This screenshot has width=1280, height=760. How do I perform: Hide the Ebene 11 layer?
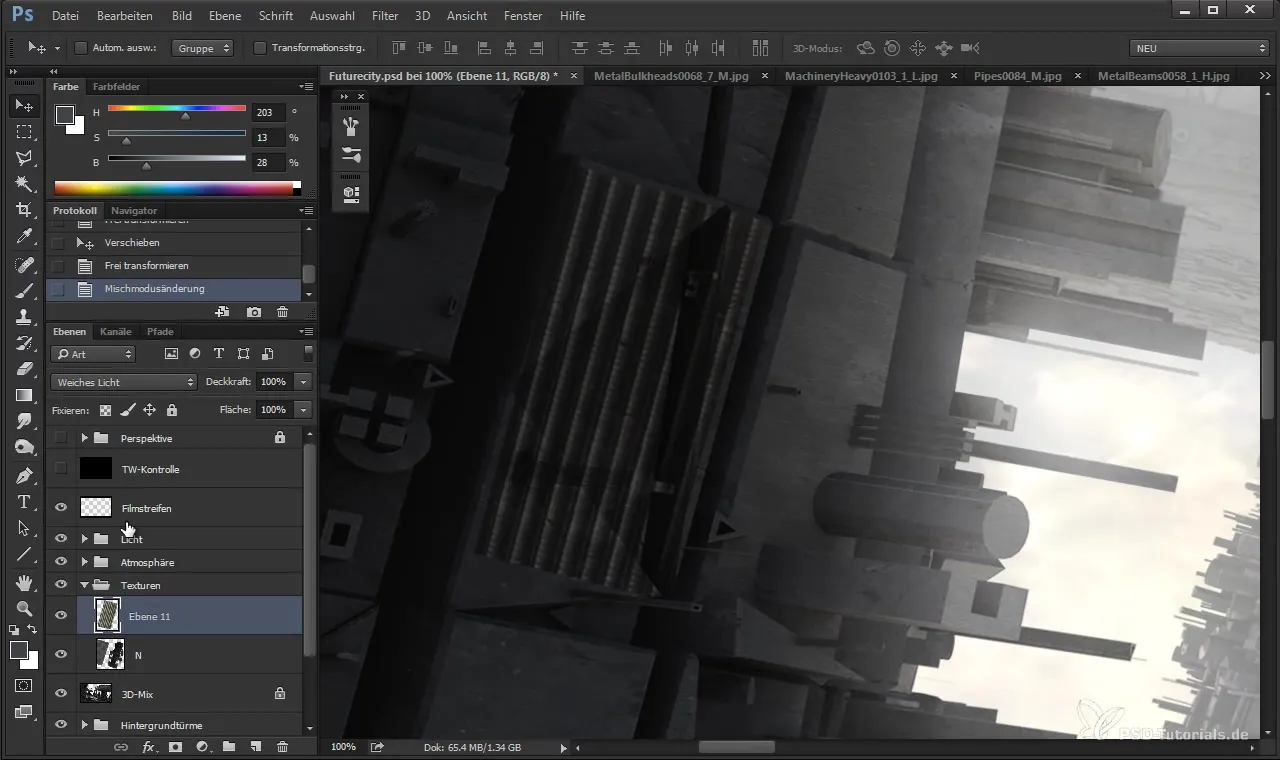pos(61,616)
